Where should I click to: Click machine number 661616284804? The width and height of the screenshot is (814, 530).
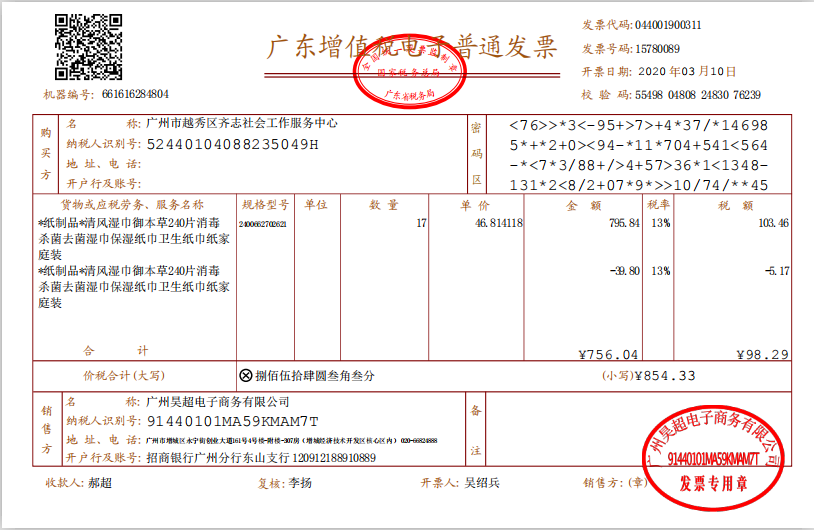tap(135, 94)
